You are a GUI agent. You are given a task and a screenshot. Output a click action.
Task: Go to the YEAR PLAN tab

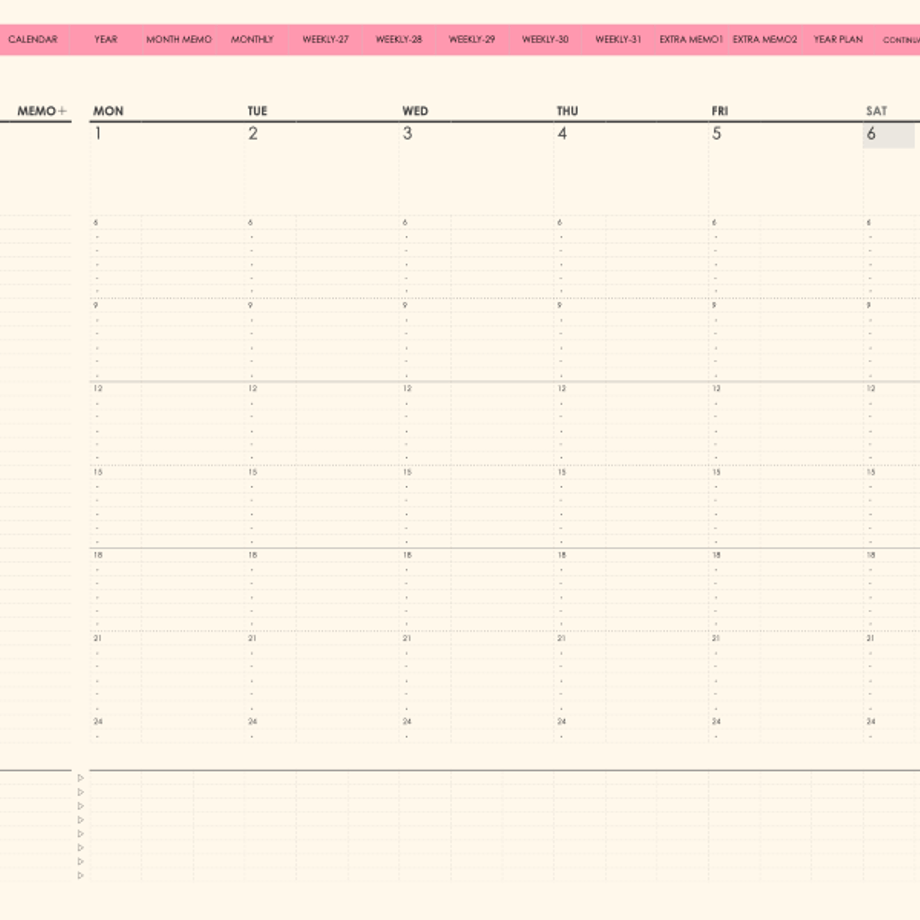tap(838, 39)
